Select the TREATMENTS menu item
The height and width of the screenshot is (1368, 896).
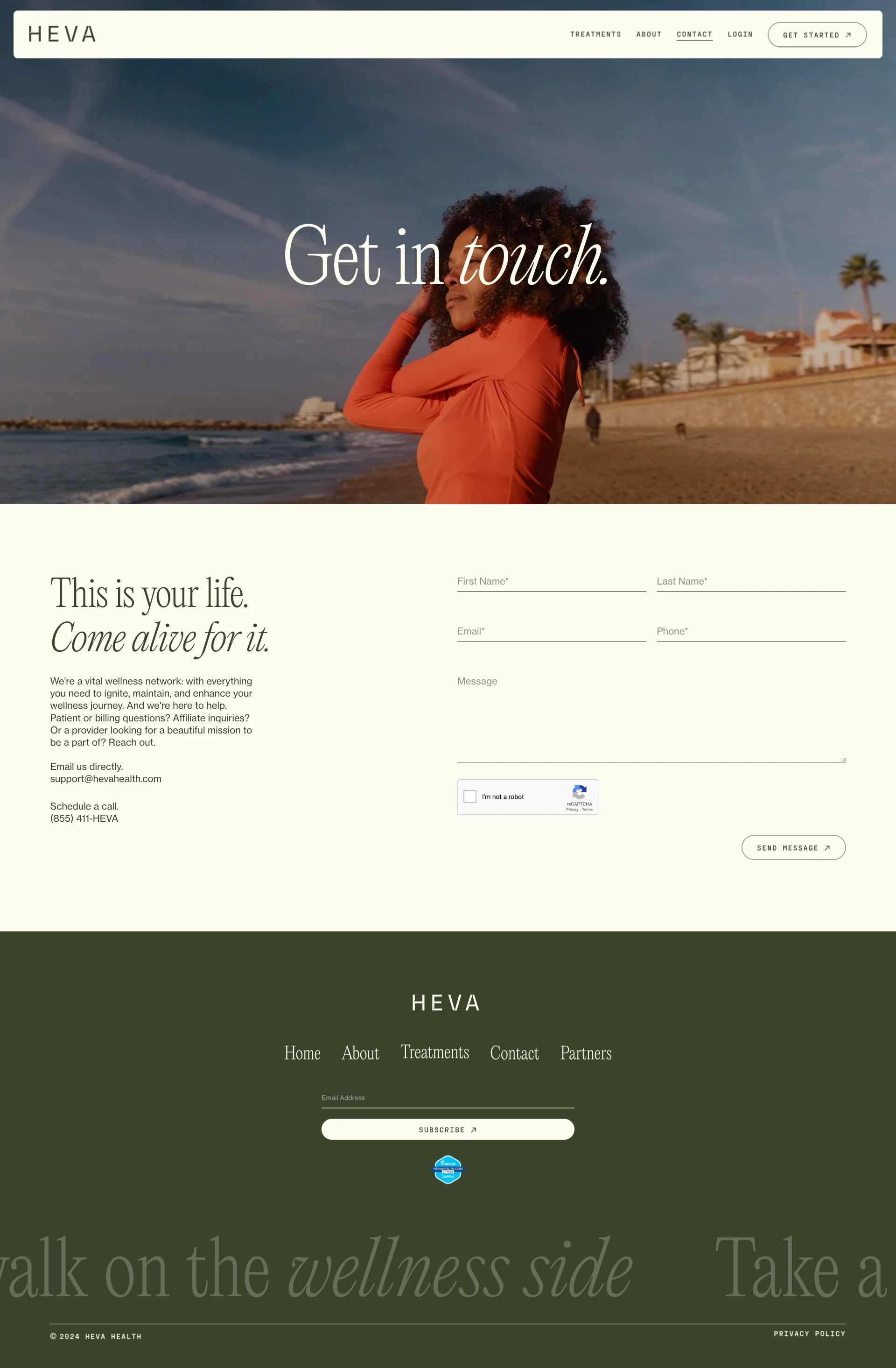tap(595, 34)
